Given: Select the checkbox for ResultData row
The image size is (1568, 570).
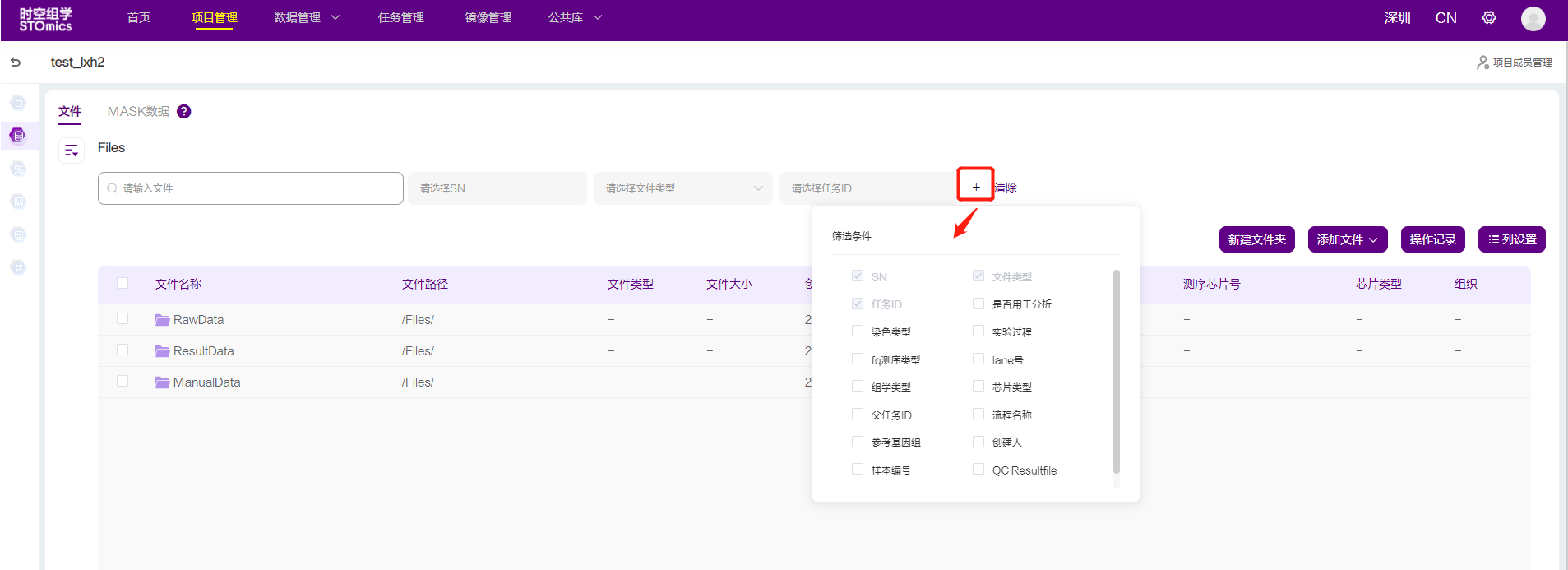Looking at the screenshot, I should click(123, 350).
